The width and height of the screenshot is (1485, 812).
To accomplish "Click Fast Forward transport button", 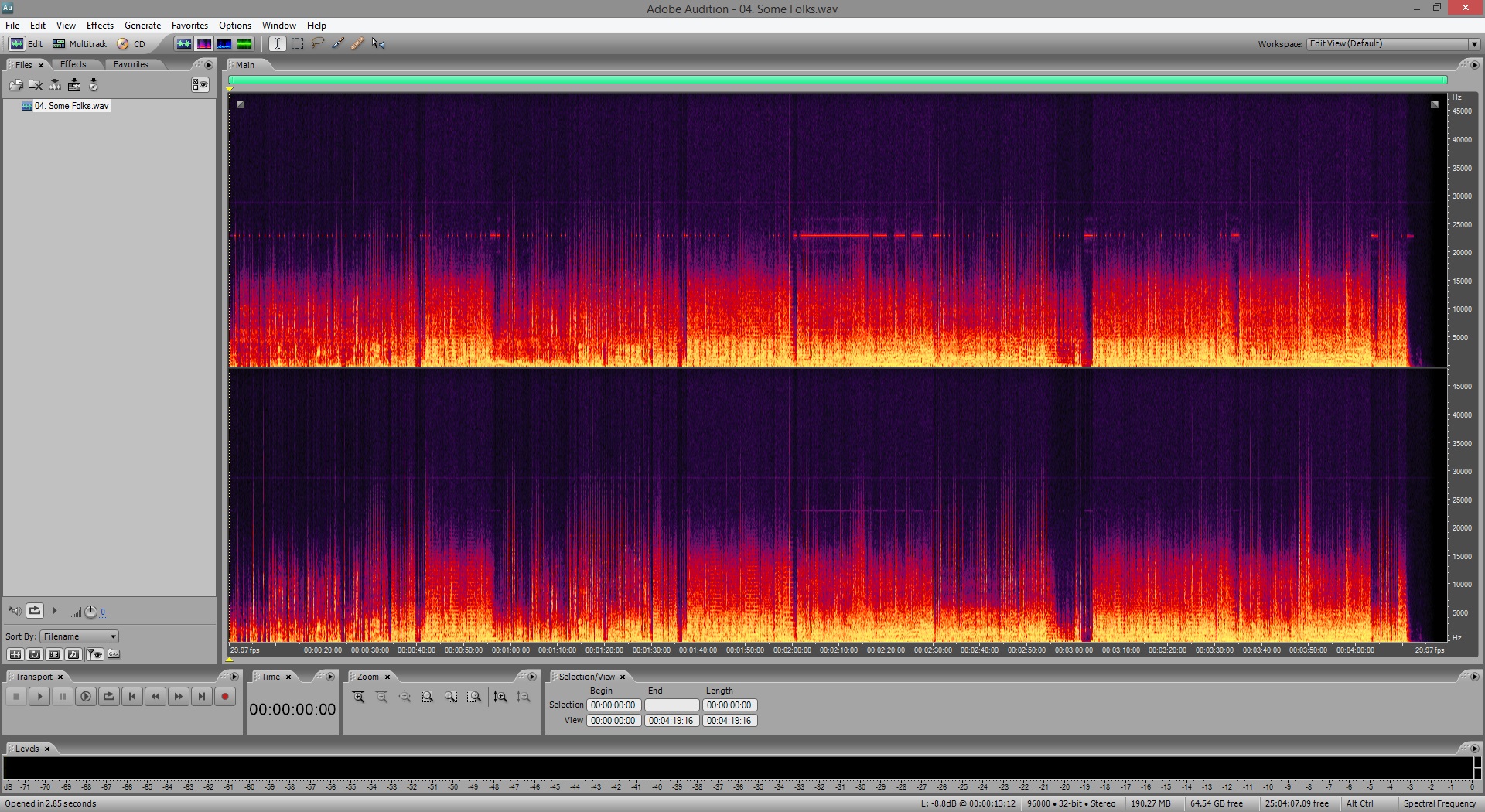I will [x=179, y=697].
